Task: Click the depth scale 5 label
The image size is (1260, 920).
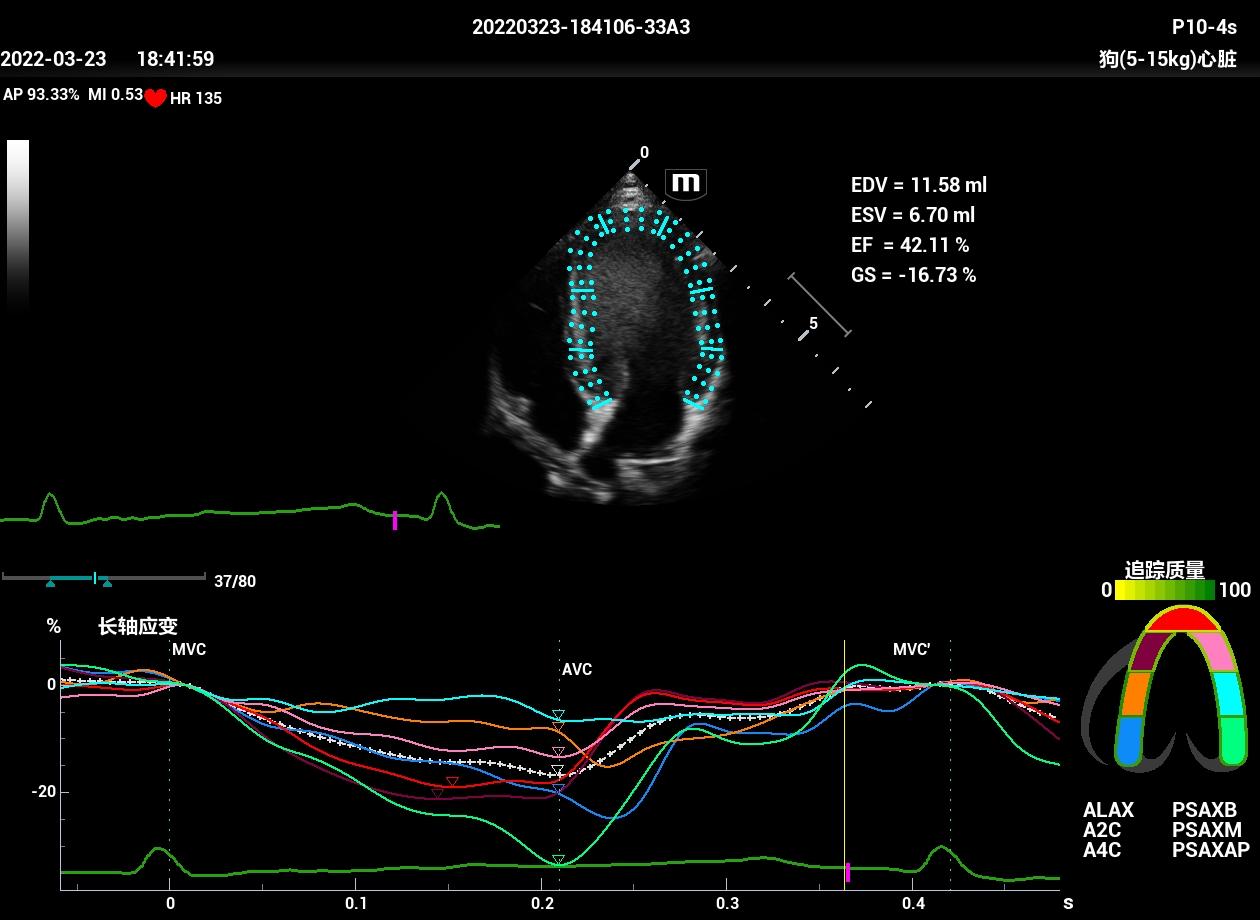Action: [814, 324]
